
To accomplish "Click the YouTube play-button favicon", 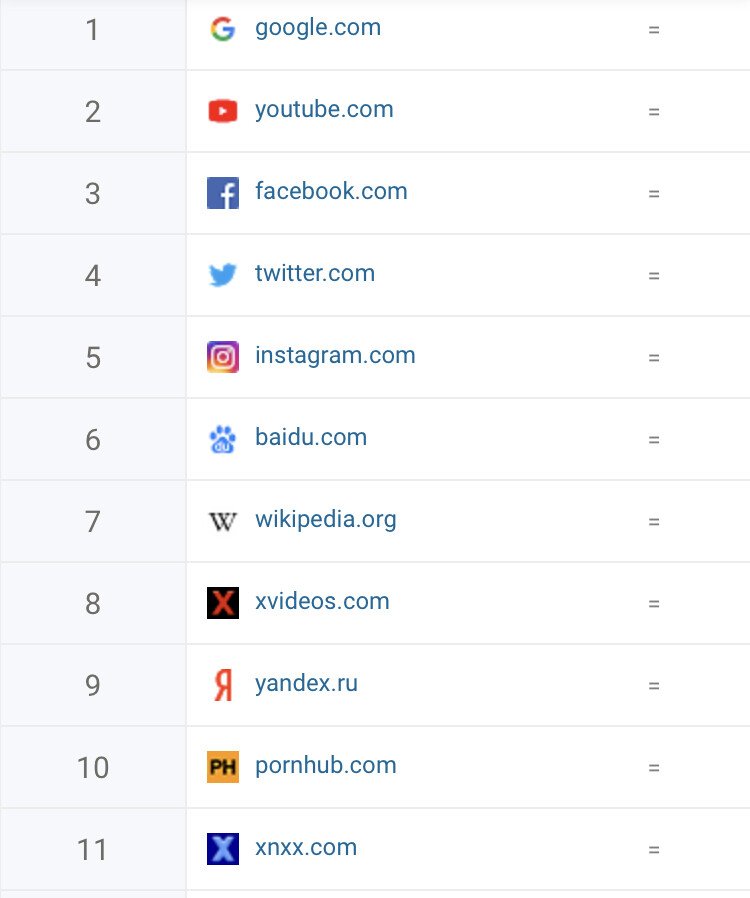I will click(222, 111).
